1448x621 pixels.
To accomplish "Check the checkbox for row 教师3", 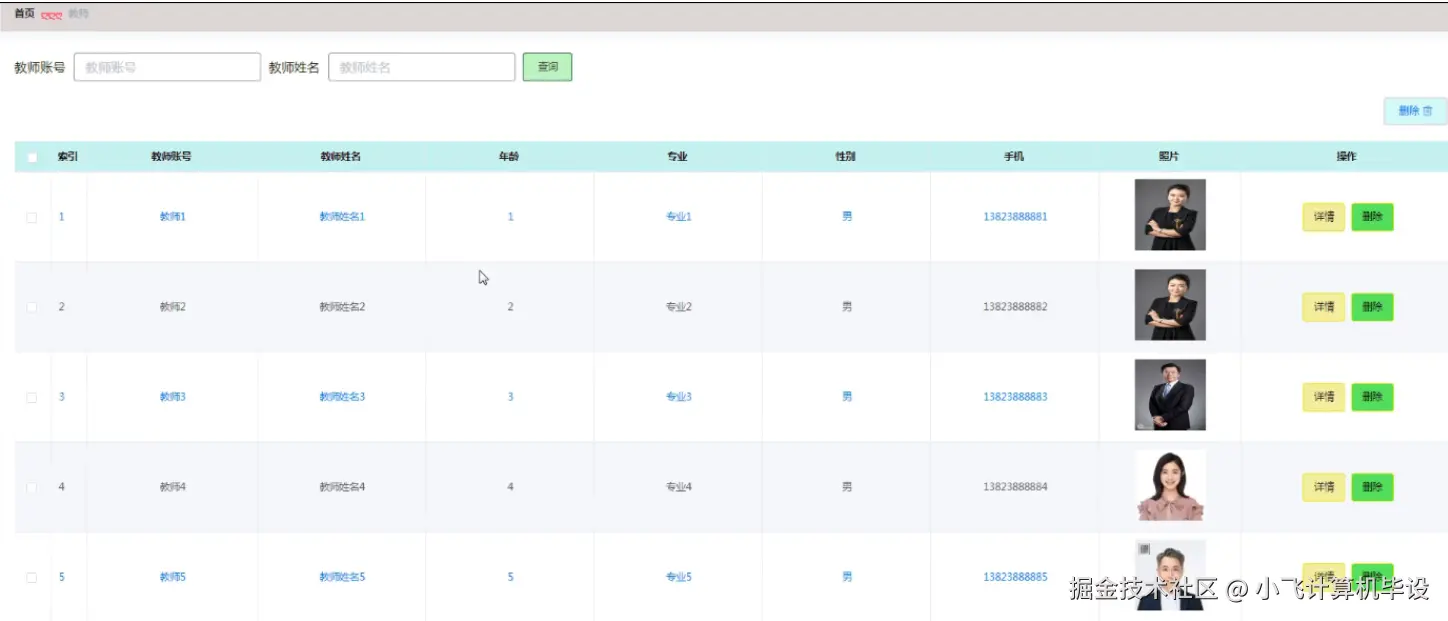I will click(x=32, y=397).
